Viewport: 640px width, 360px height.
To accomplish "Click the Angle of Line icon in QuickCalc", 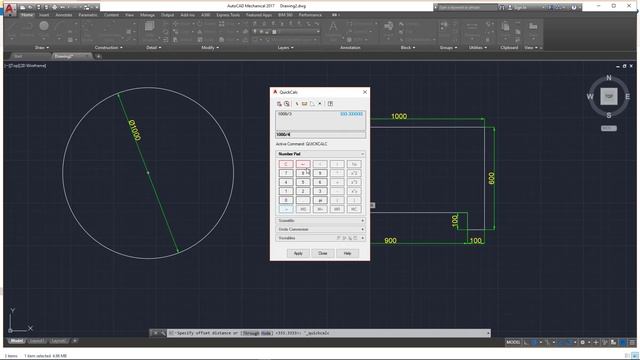I will (312, 104).
